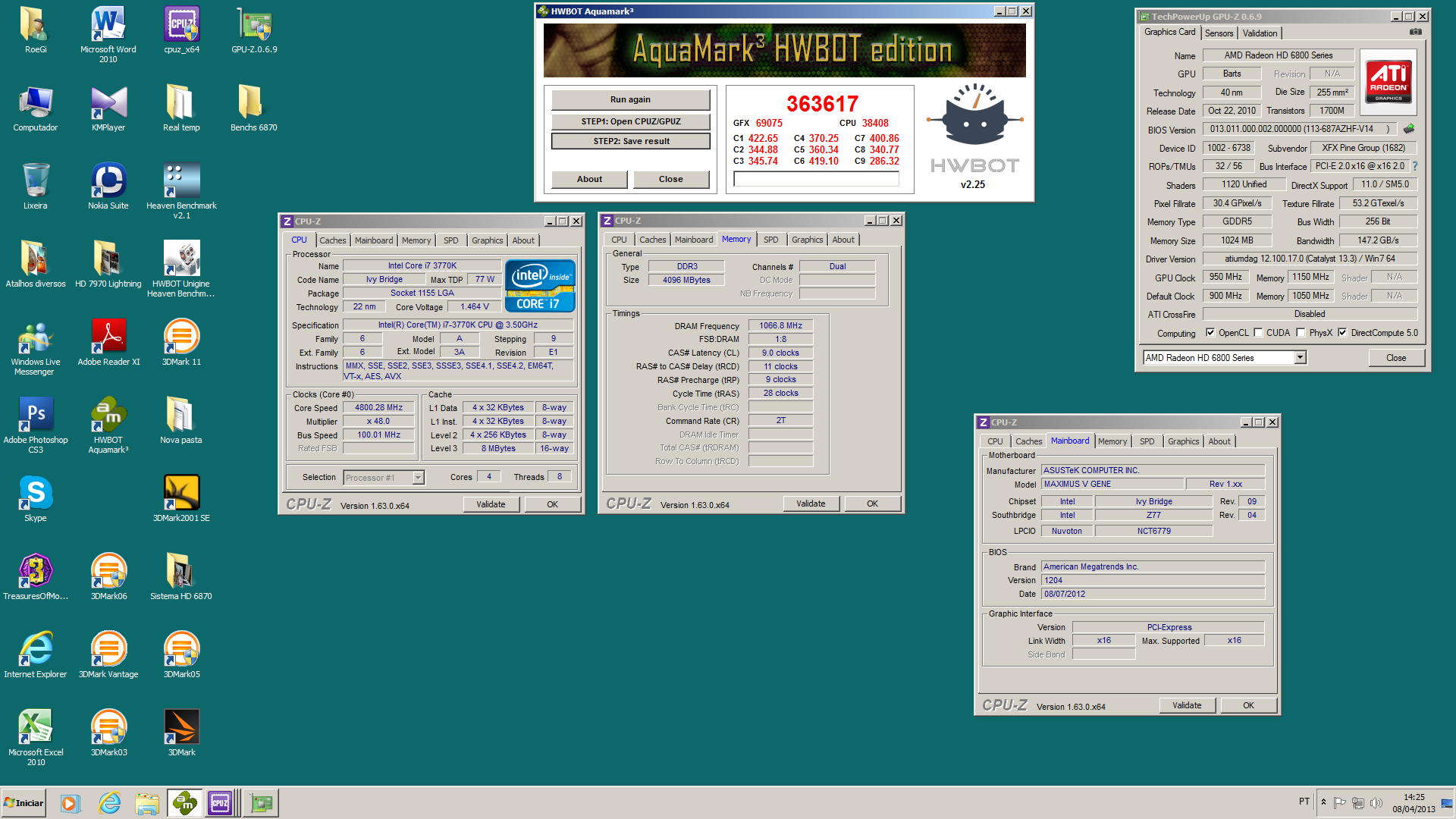Expand the Processor #1 selection dropdown
1456x819 pixels.
418,478
